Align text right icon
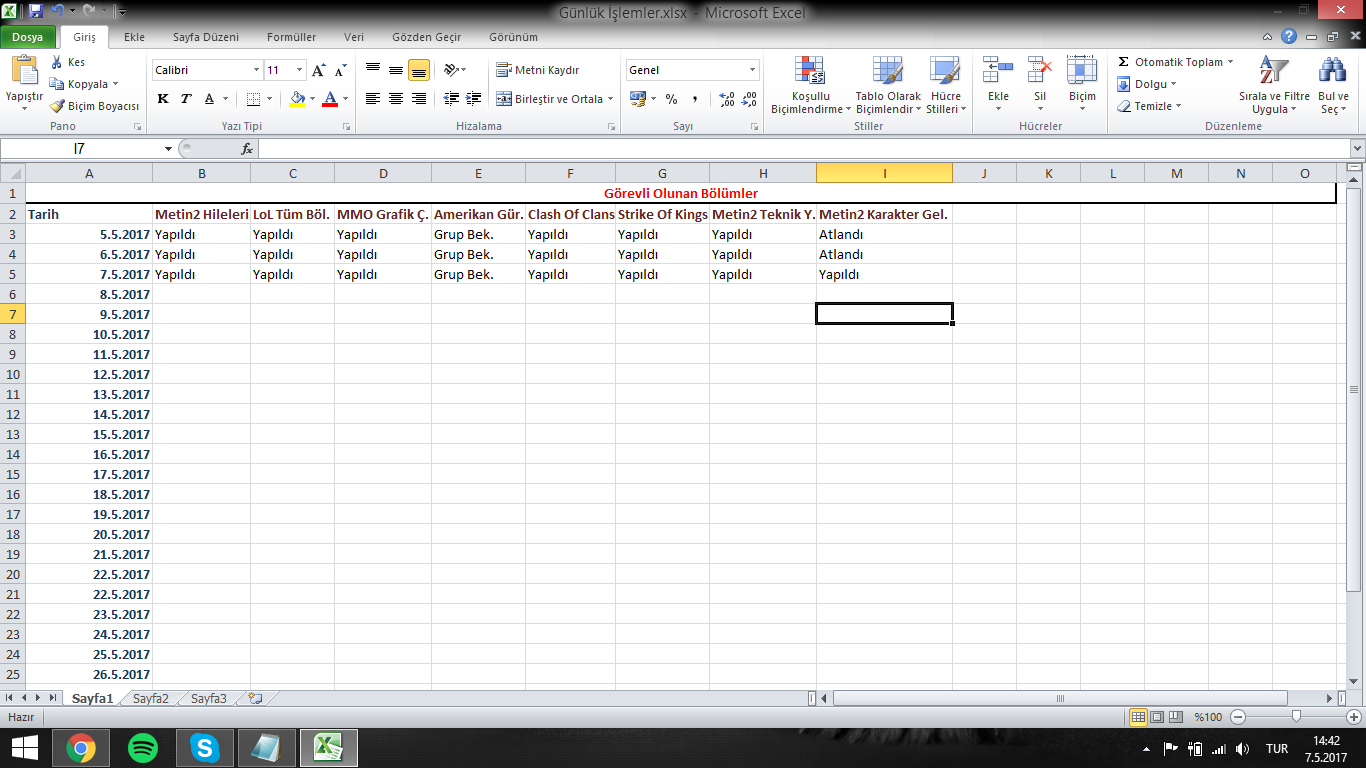1366x768 pixels. pyautogui.click(x=419, y=99)
